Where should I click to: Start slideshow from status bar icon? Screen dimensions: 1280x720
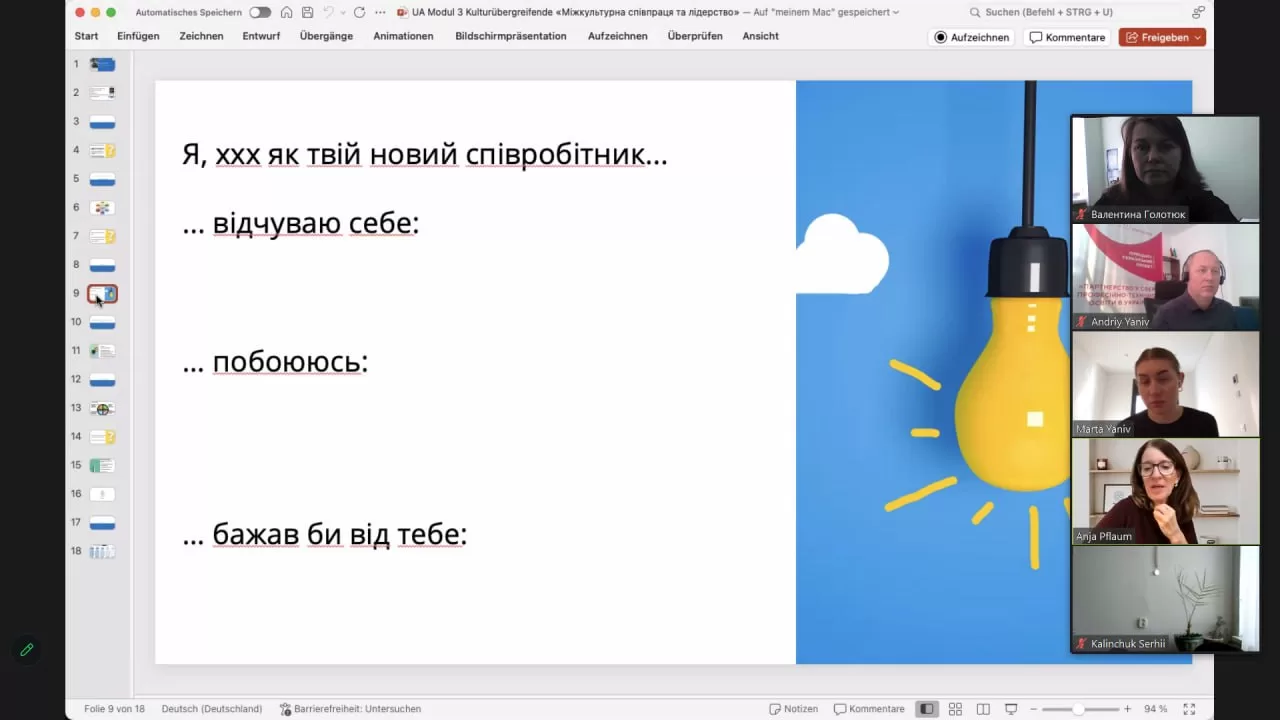(1011, 709)
